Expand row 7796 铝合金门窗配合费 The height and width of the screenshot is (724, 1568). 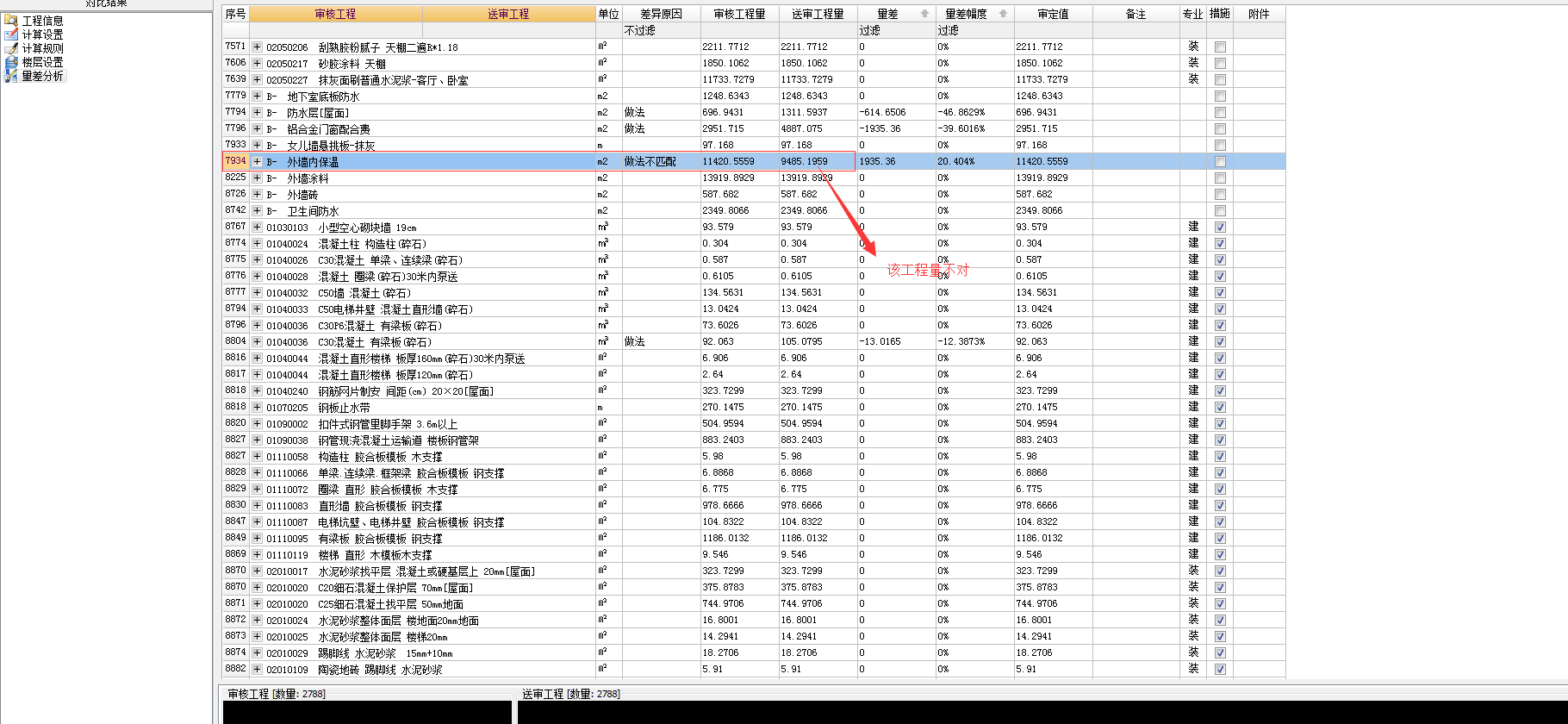[257, 129]
